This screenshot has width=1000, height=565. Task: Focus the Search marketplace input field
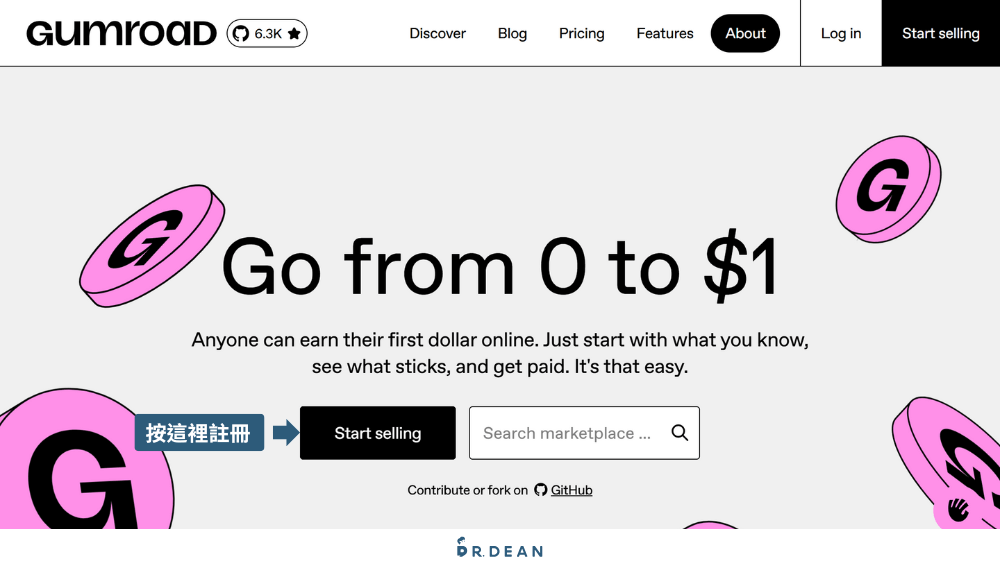pos(567,433)
